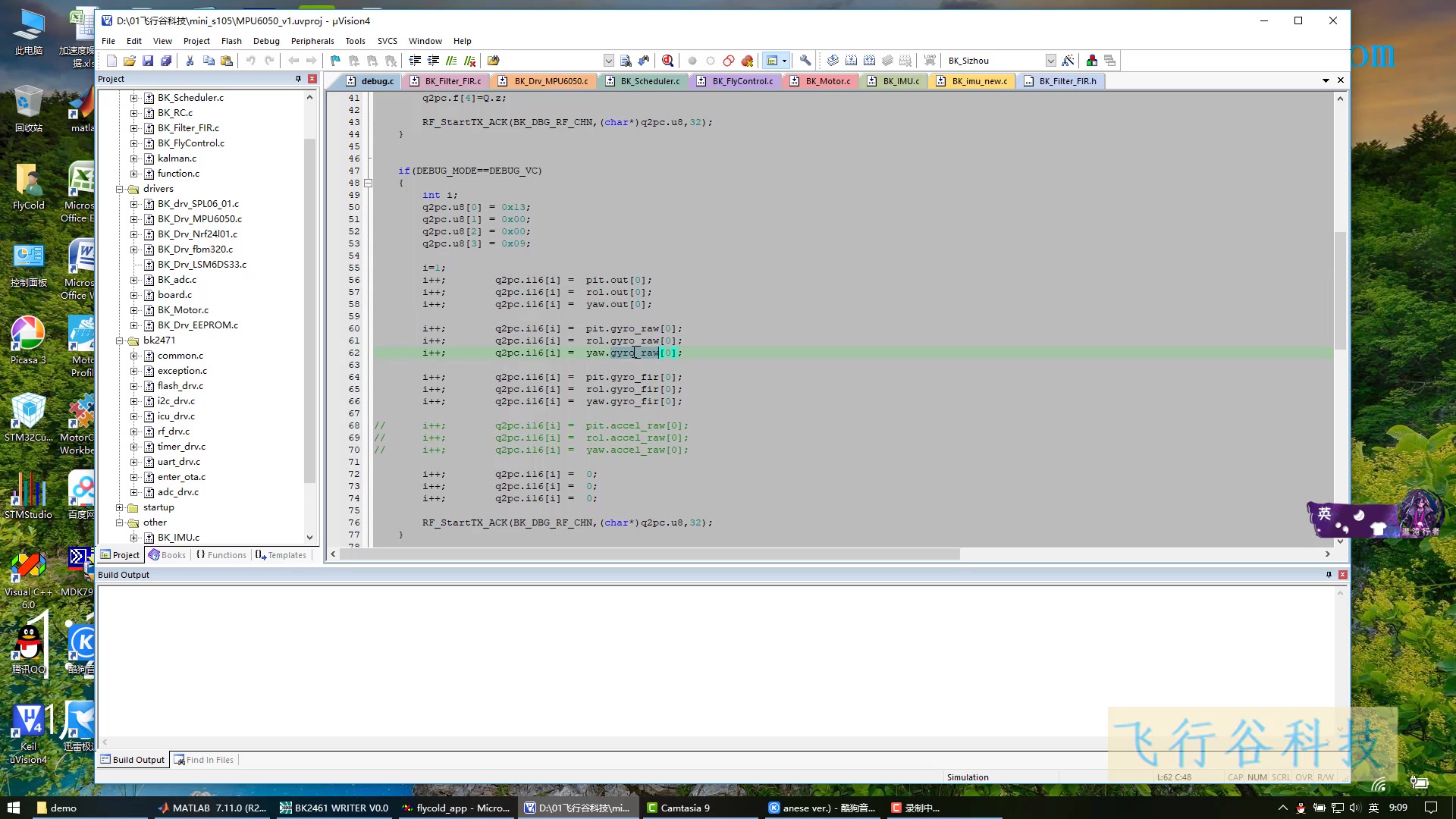Click the Build target toolbar icon
Screen dimensions: 1456x819
tap(851, 61)
